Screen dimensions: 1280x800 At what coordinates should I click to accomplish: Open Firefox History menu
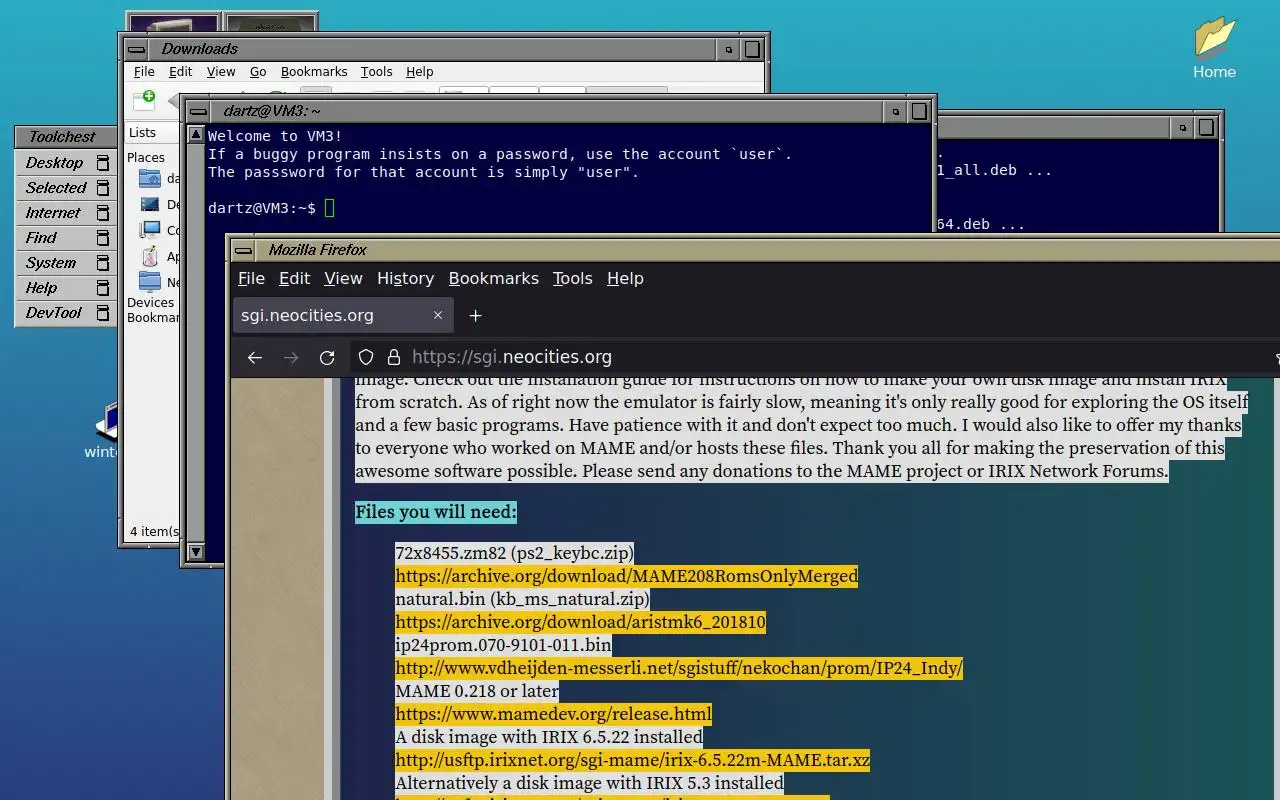(x=405, y=278)
